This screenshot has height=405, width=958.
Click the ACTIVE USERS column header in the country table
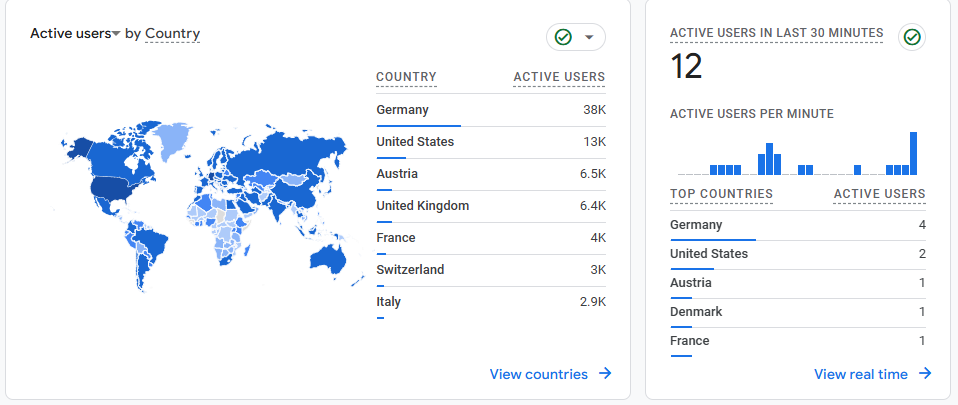pyautogui.click(x=559, y=78)
